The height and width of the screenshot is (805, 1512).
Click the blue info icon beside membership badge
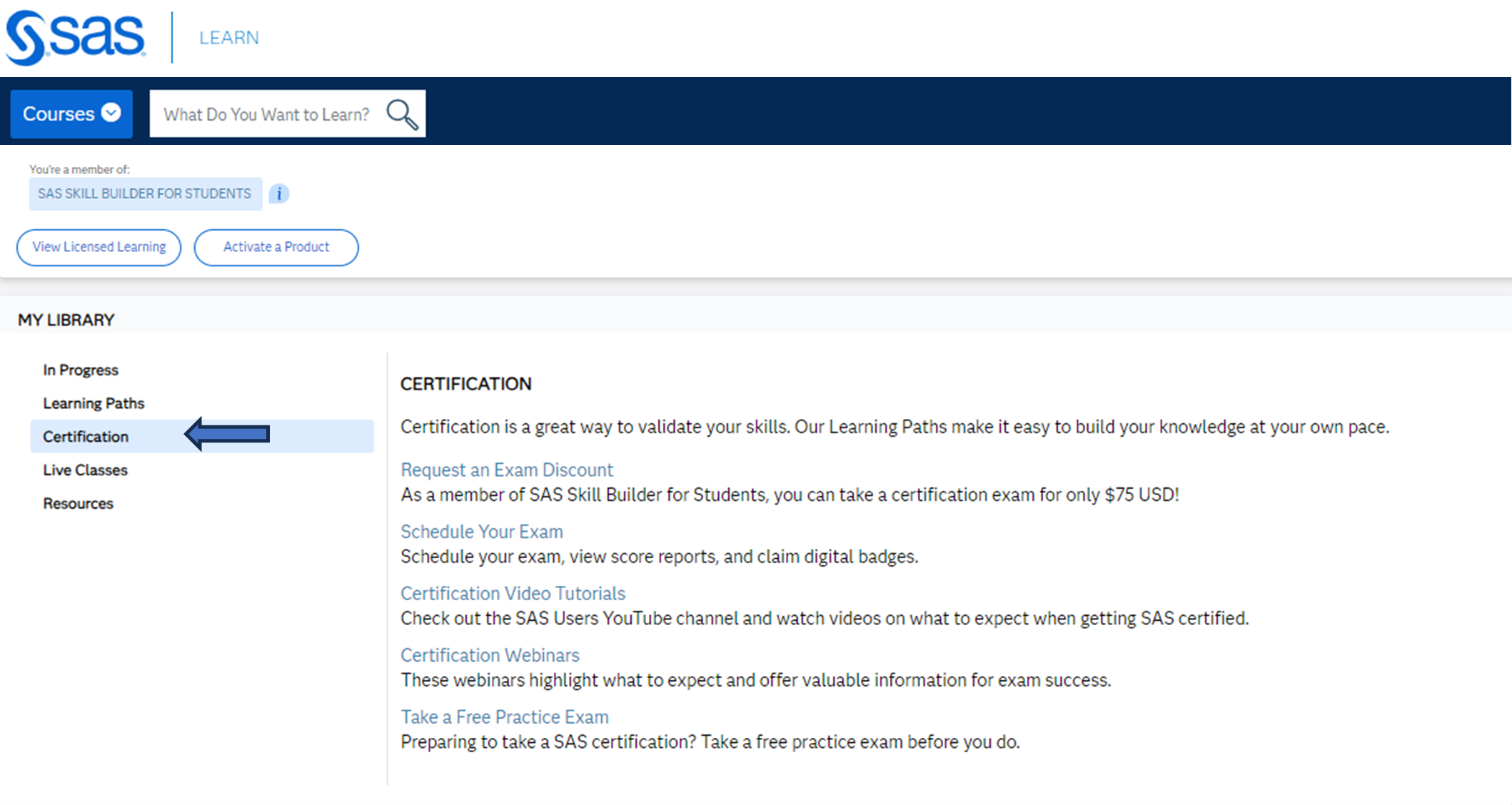tap(278, 193)
